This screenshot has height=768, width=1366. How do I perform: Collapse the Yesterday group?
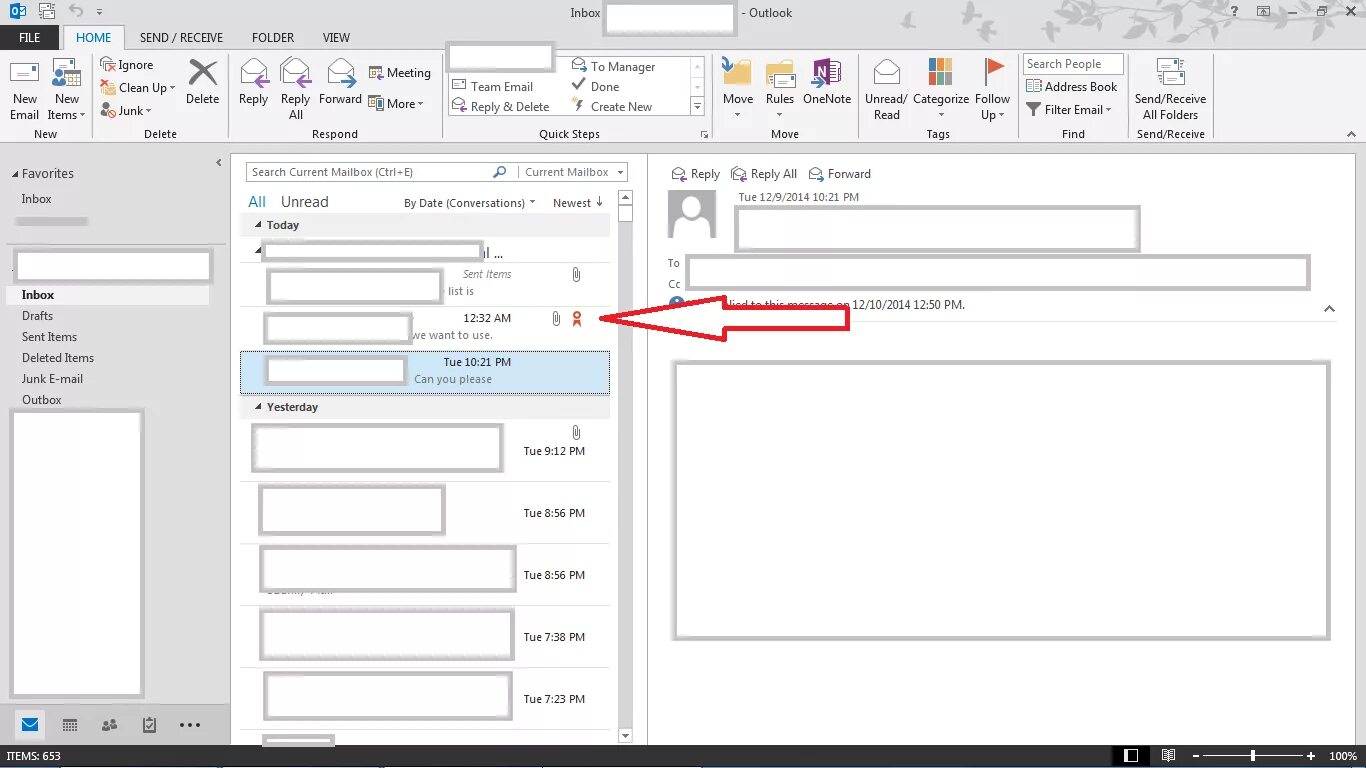click(259, 407)
